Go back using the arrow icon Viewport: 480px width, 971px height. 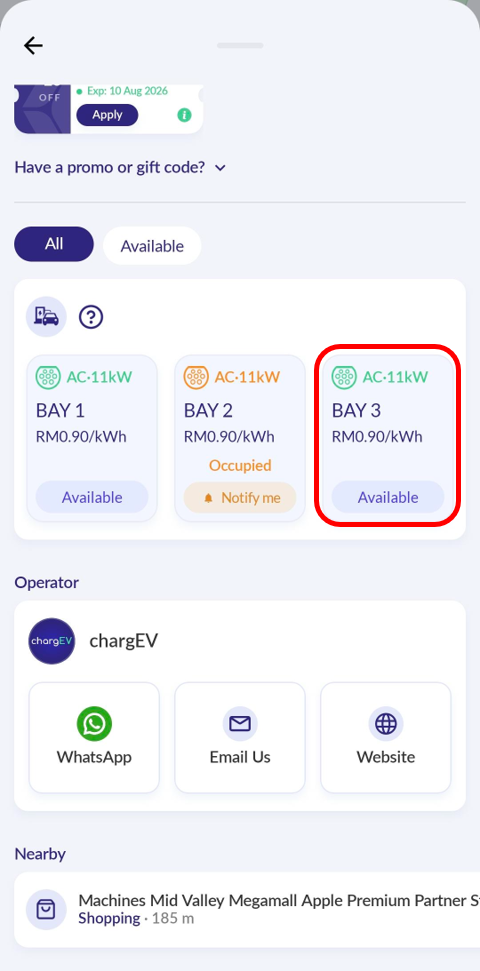(x=33, y=45)
